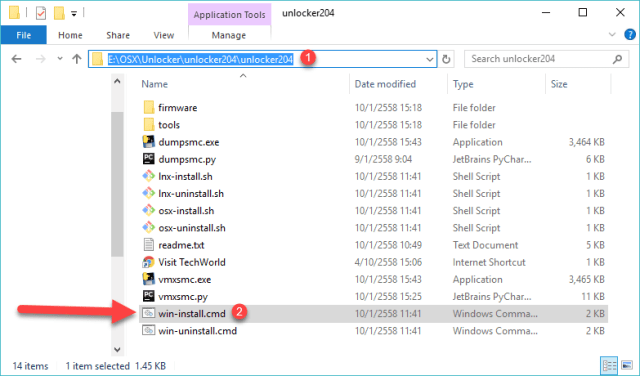Image resolution: width=640 pixels, height=376 pixels.
Task: Open the Manage ribbon tab
Action: (229, 35)
